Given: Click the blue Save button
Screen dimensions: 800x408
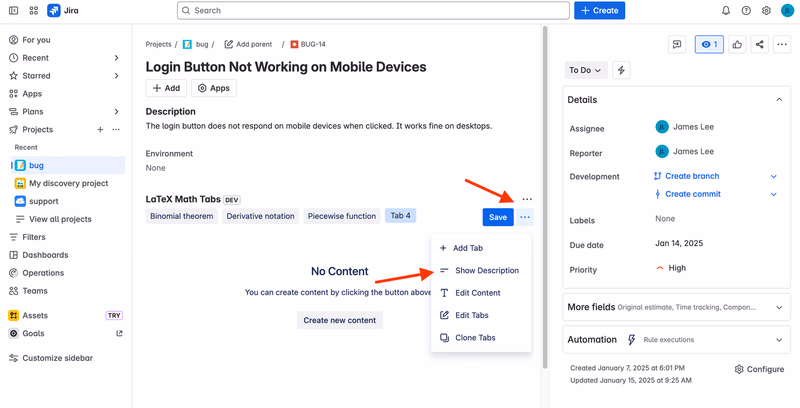Looking at the screenshot, I should pos(498,217).
